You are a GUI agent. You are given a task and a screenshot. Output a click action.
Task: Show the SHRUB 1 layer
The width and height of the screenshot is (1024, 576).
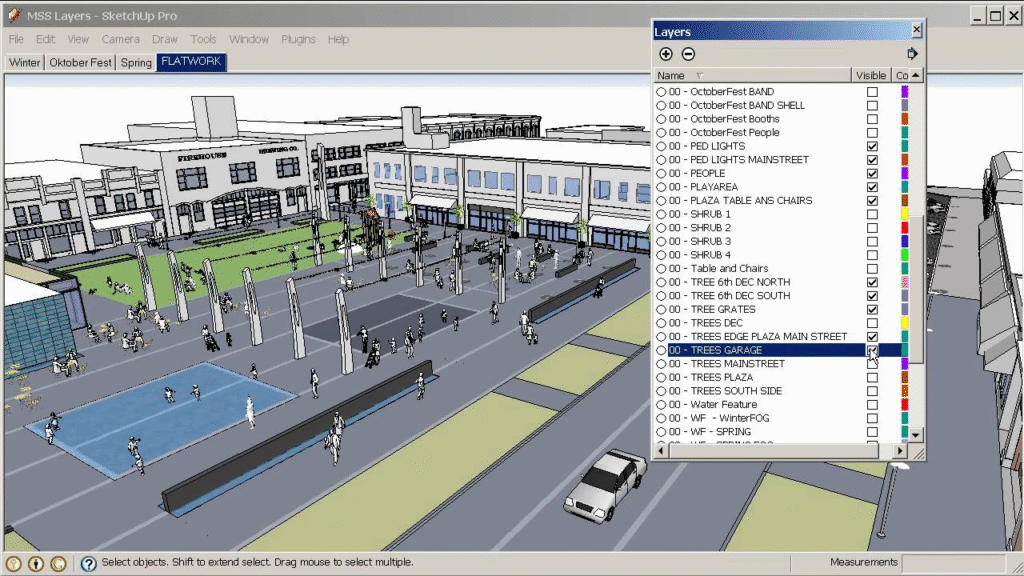(872, 214)
